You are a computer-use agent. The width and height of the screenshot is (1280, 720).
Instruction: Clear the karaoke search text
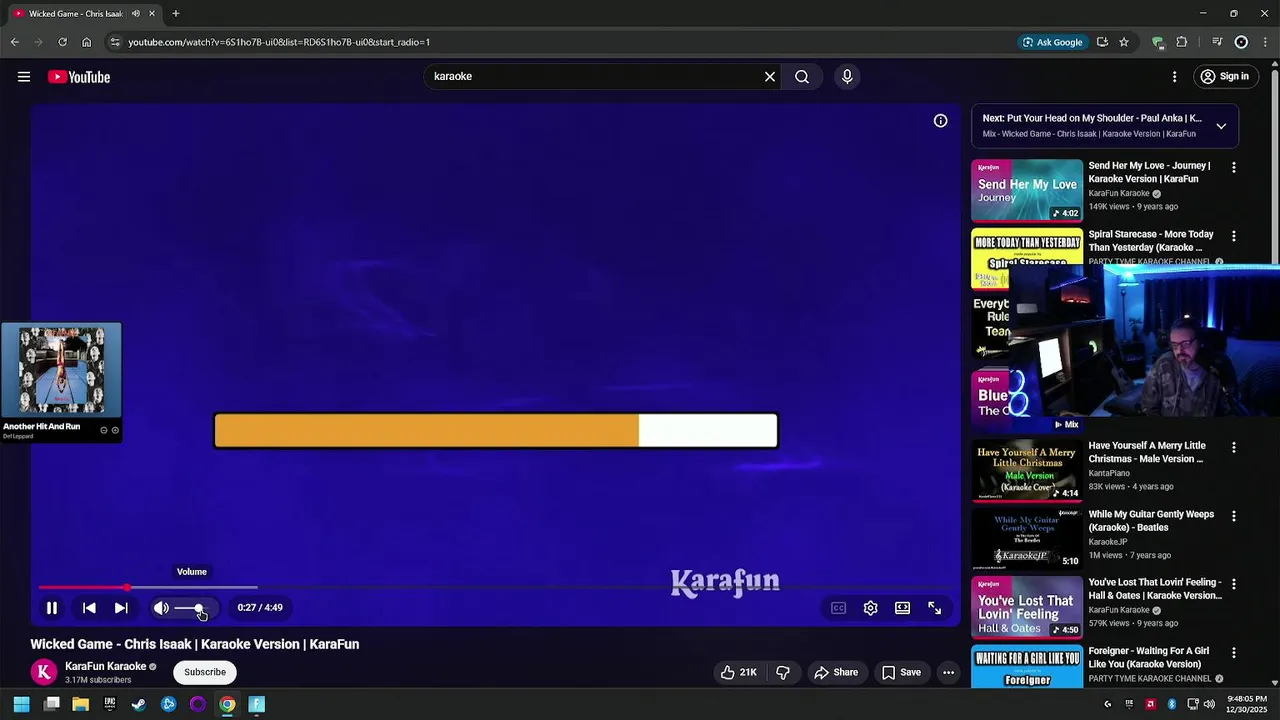coord(770,76)
